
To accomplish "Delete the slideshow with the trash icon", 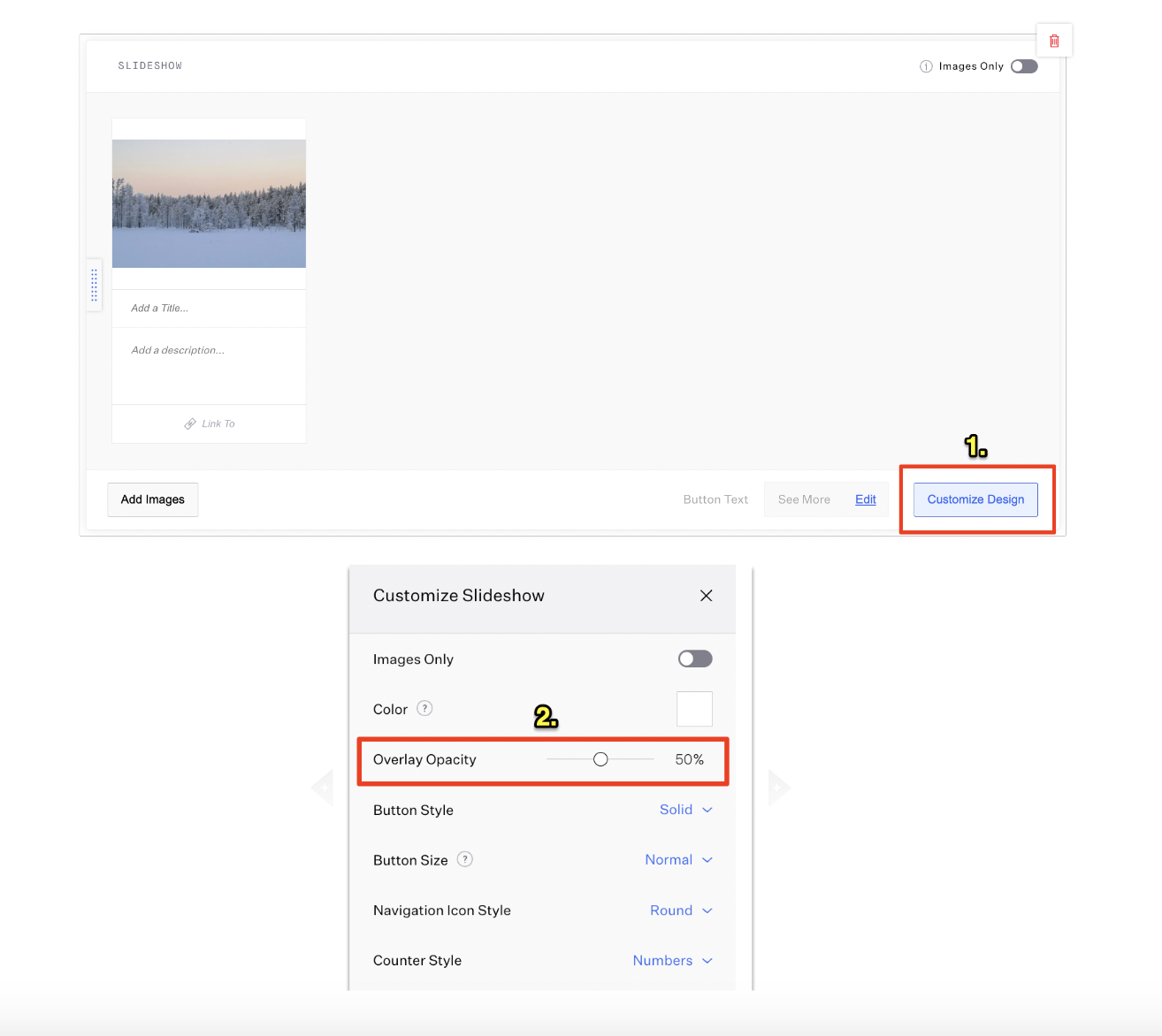I will [1054, 41].
